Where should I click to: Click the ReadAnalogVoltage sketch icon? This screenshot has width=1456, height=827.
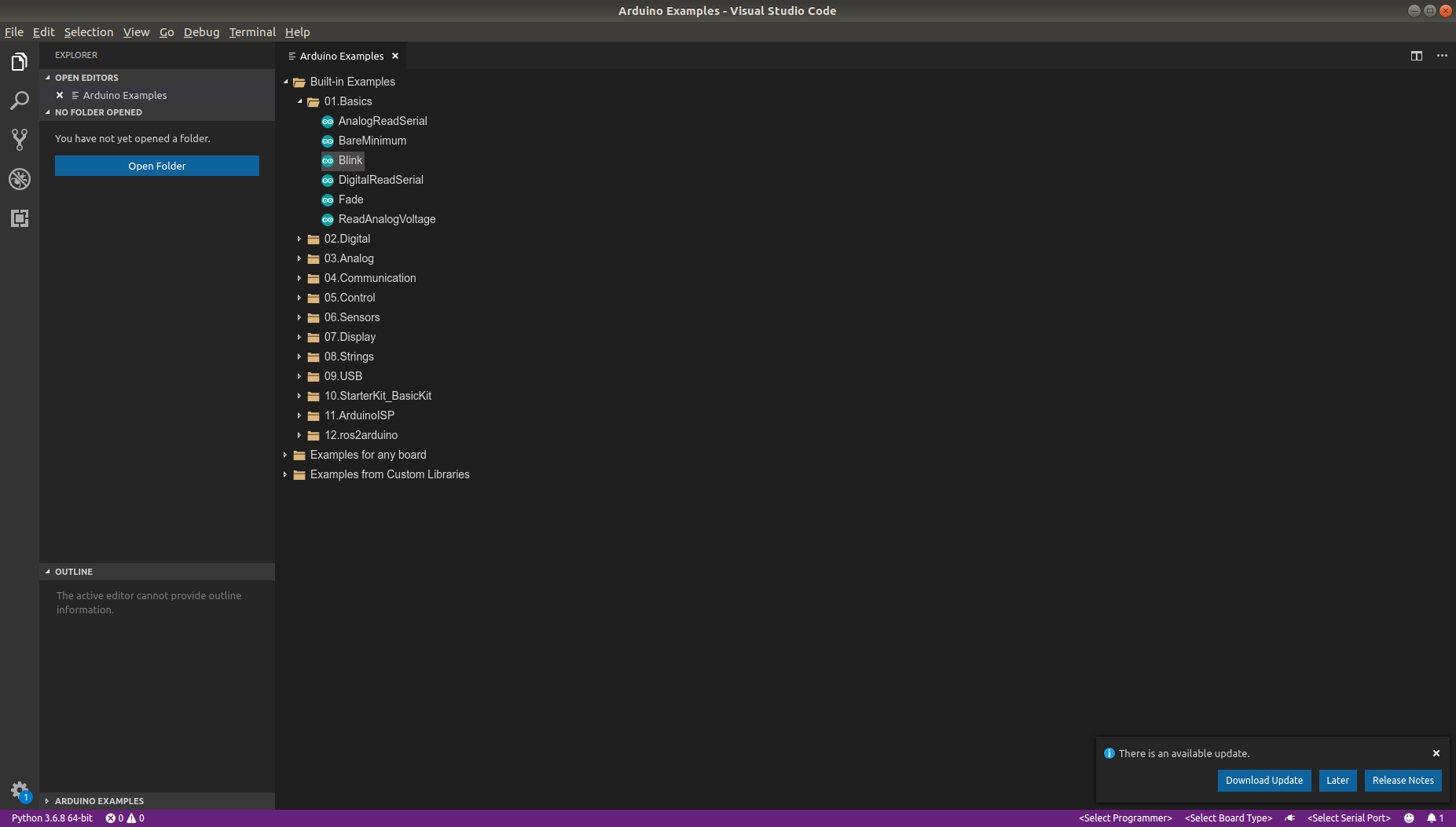328,219
